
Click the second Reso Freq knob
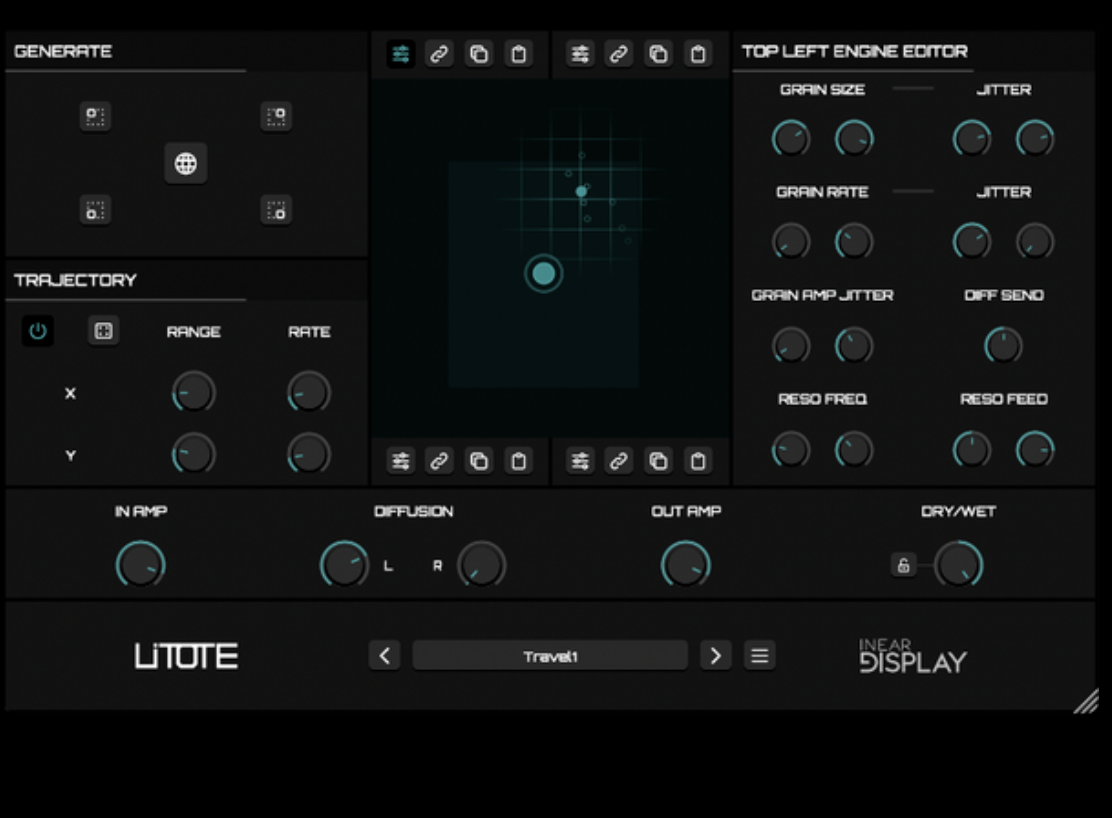[x=854, y=449]
